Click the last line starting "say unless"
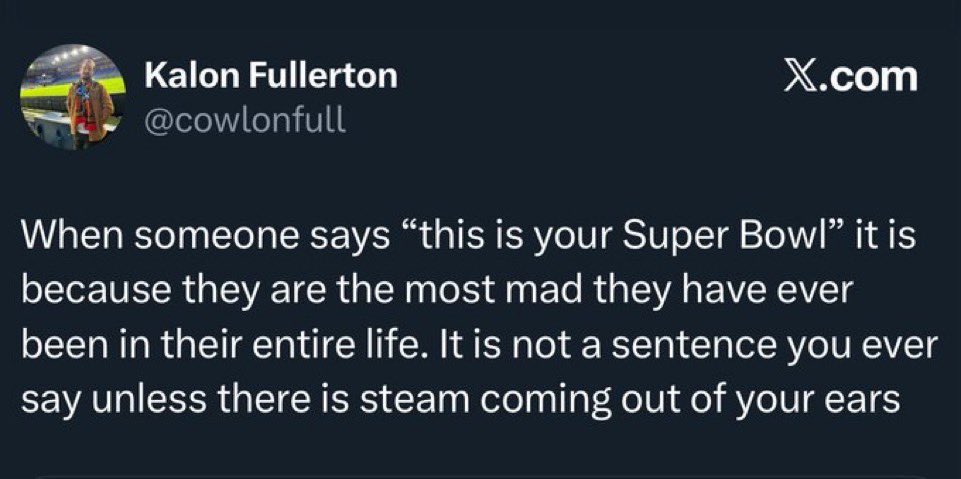Image resolution: width=961 pixels, height=479 pixels. (461, 400)
